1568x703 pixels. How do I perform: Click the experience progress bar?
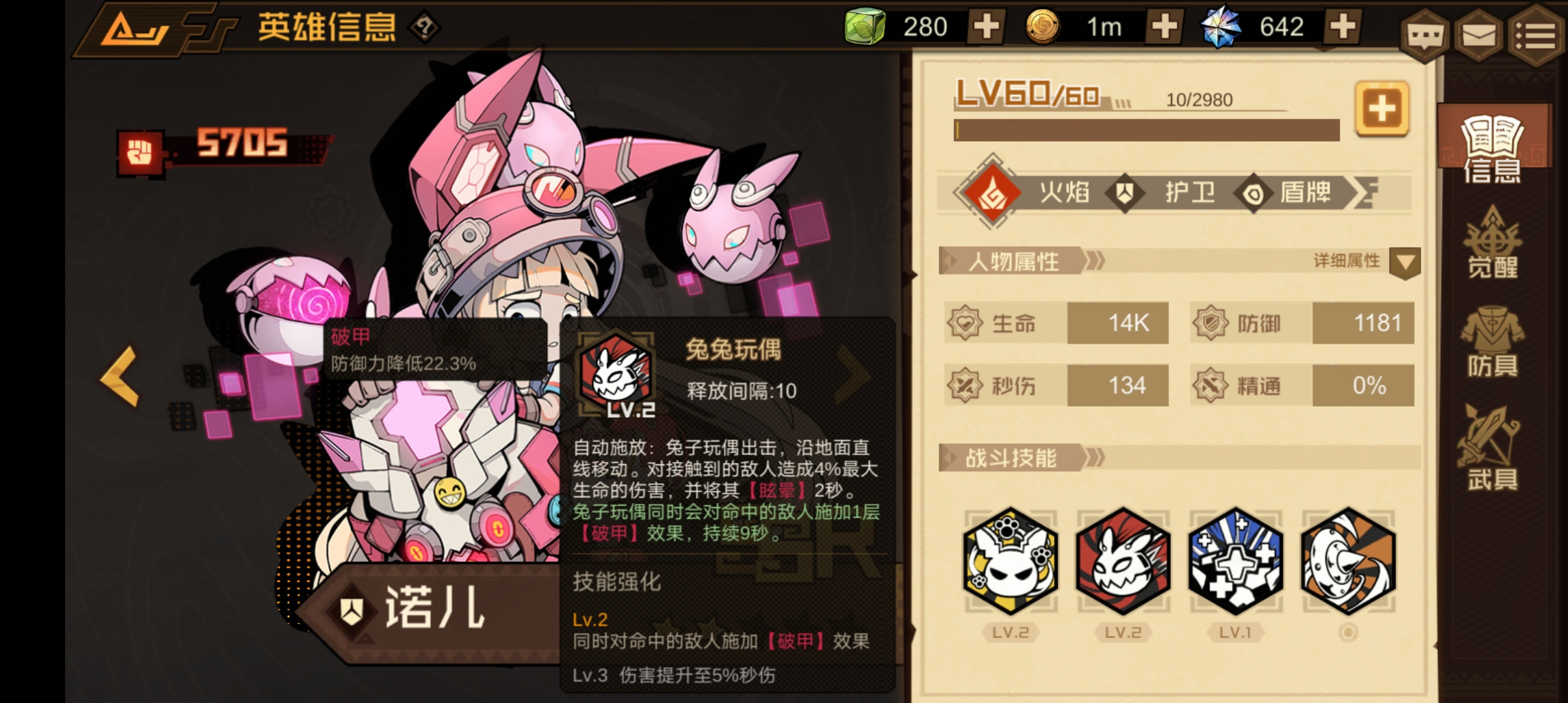(x=1147, y=130)
